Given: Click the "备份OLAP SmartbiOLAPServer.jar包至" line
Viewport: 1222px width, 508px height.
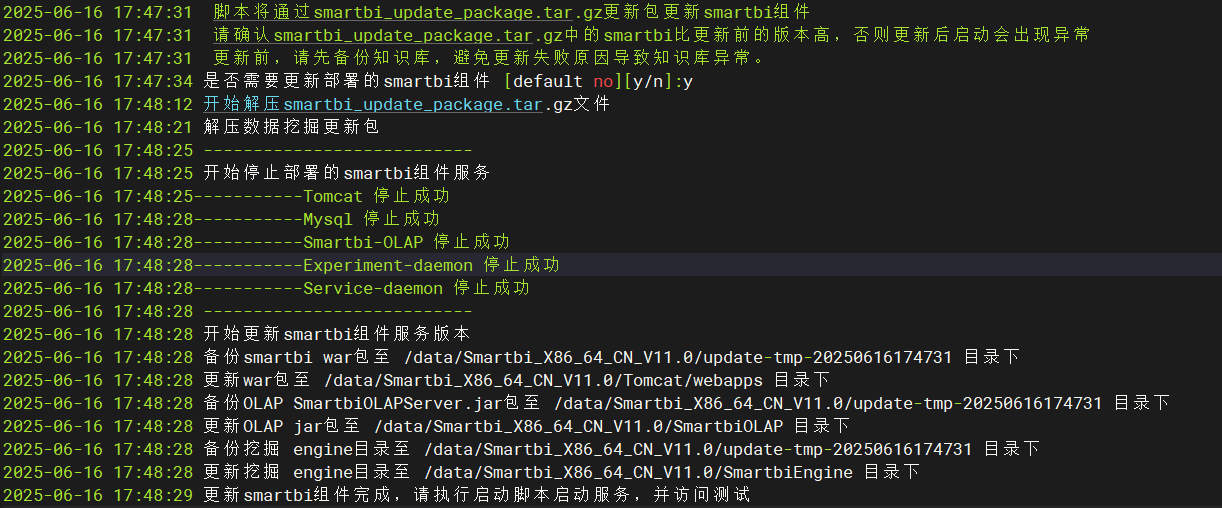Looking at the screenshot, I should [x=686, y=403].
